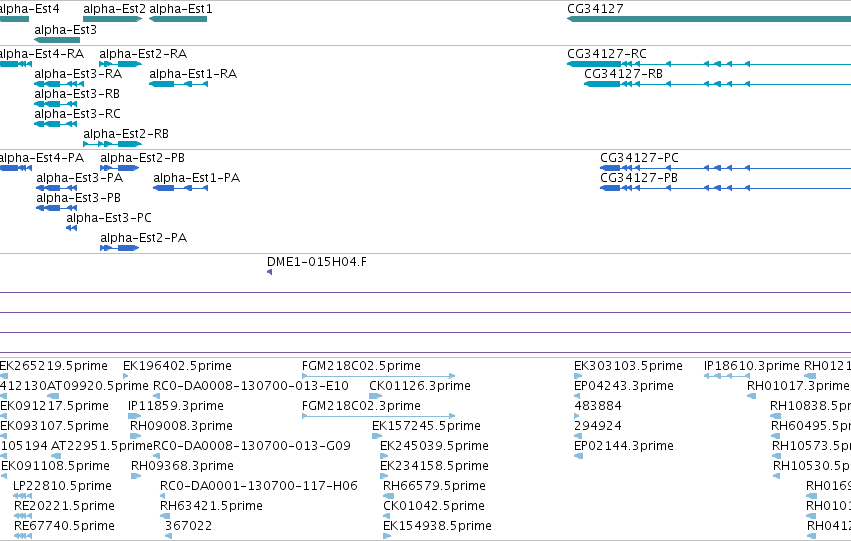Viewport: 851px width, 541px height.
Task: Select the alpha-Est1-PA protein feature
Action: click(x=181, y=188)
